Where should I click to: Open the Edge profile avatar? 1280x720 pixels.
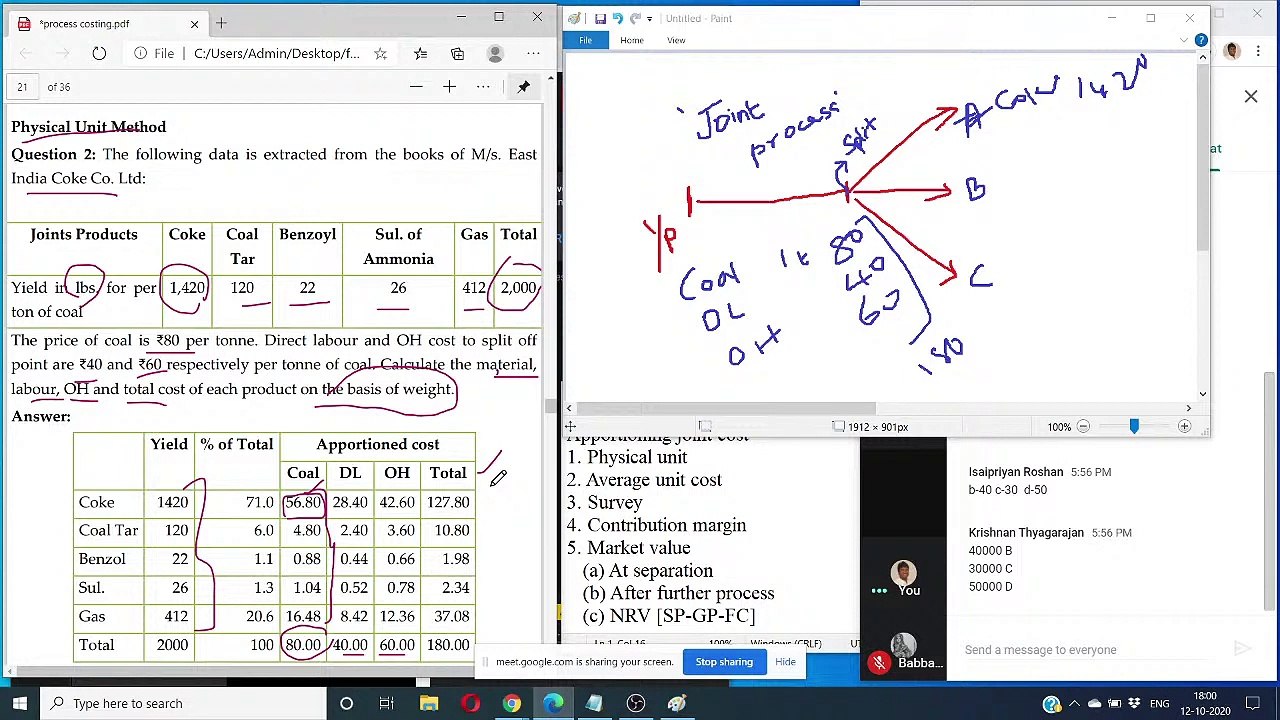click(x=495, y=53)
